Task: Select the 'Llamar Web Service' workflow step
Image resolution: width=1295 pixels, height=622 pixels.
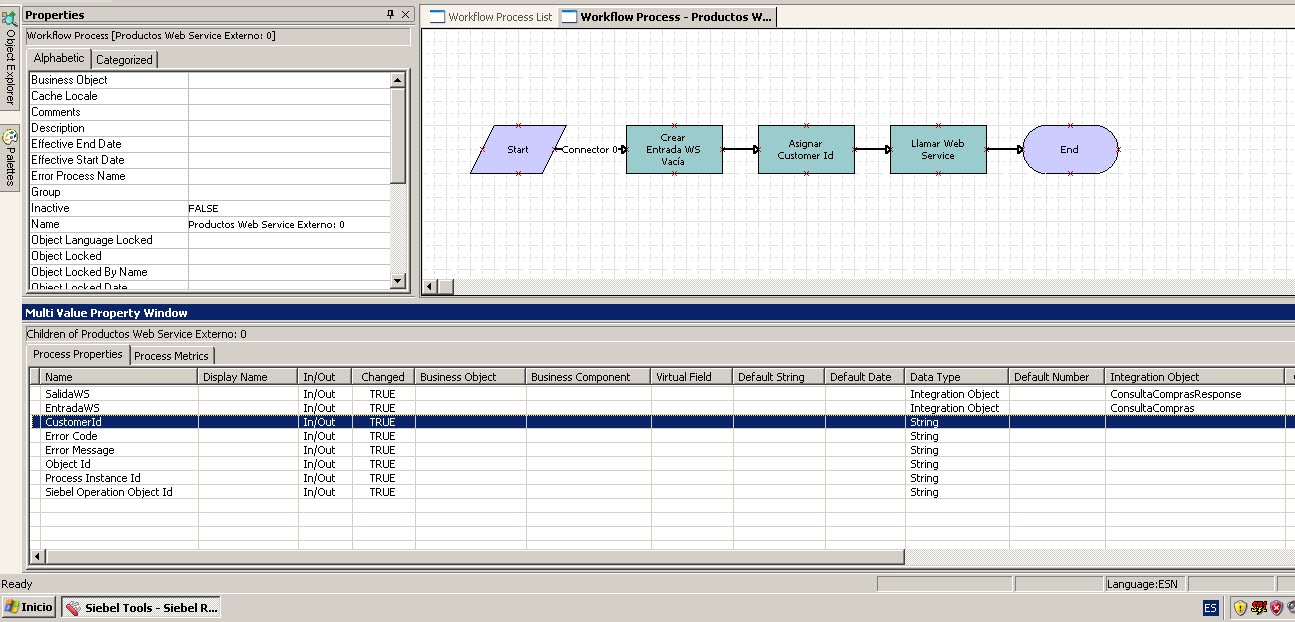Action: click(937, 148)
